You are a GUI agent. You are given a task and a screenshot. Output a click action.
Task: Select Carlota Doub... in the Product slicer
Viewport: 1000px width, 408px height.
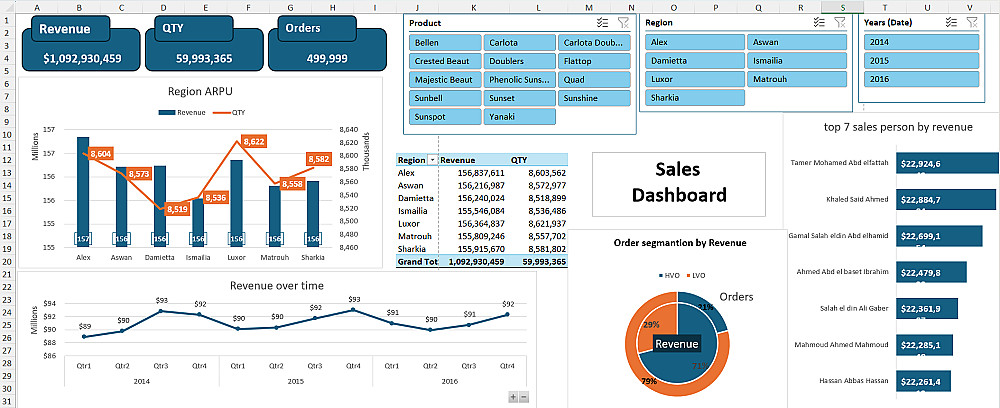coord(594,43)
